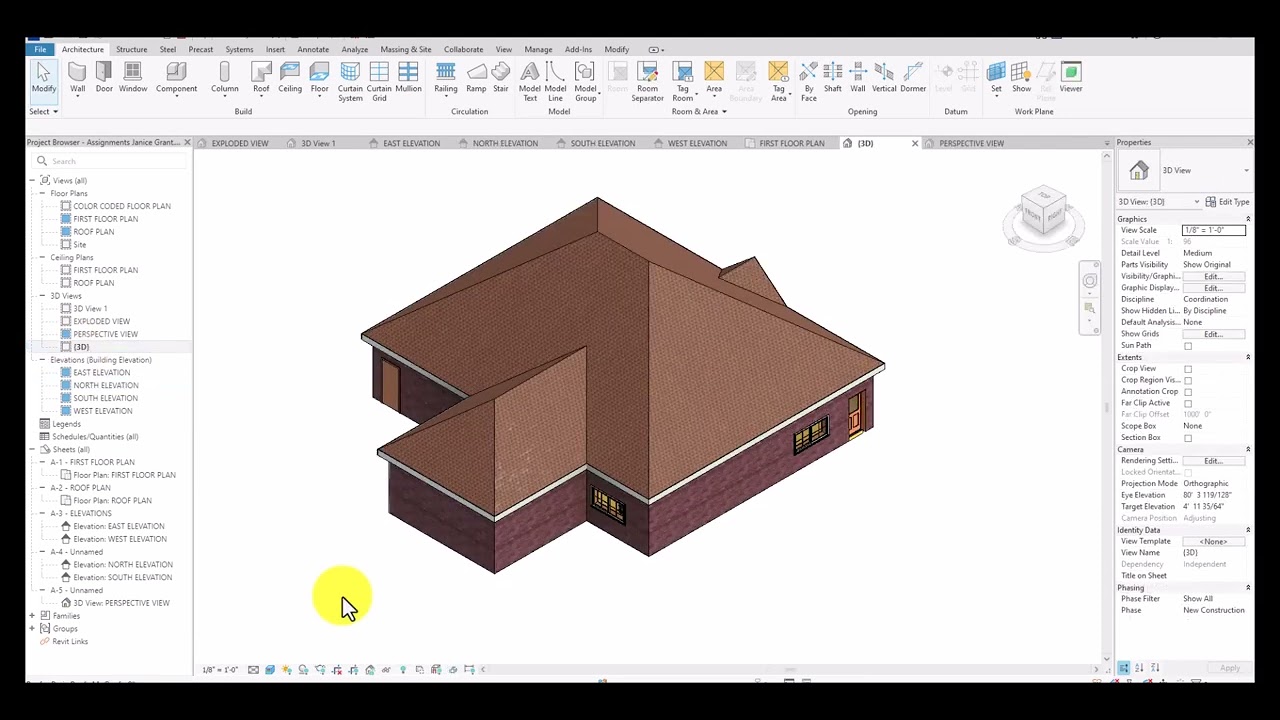Open the Work Plane Viewer
This screenshot has height=720, width=1280.
coord(1071,78)
